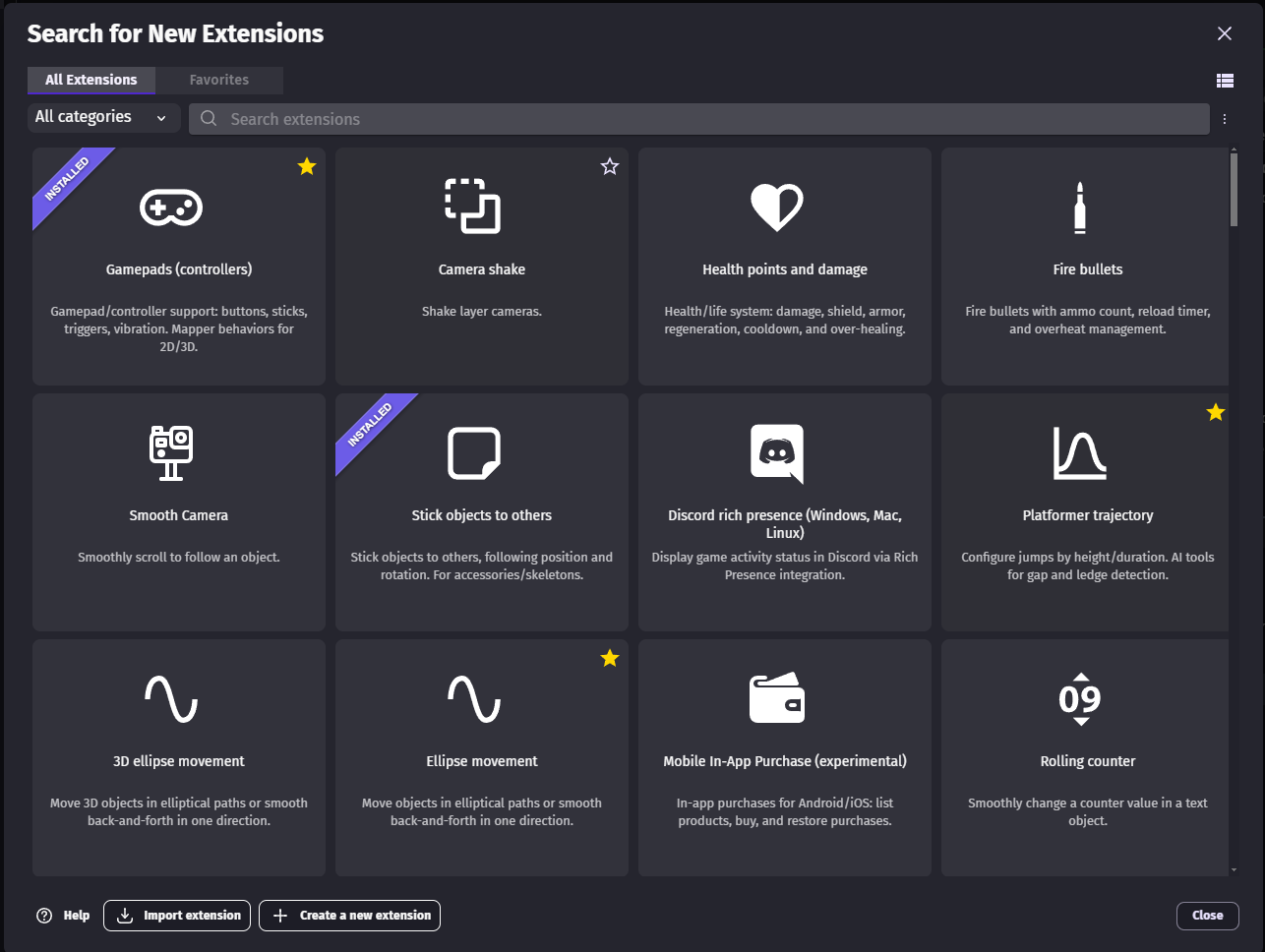The image size is (1265, 952).
Task: Click the Fire bullets icon
Action: coord(1080,208)
